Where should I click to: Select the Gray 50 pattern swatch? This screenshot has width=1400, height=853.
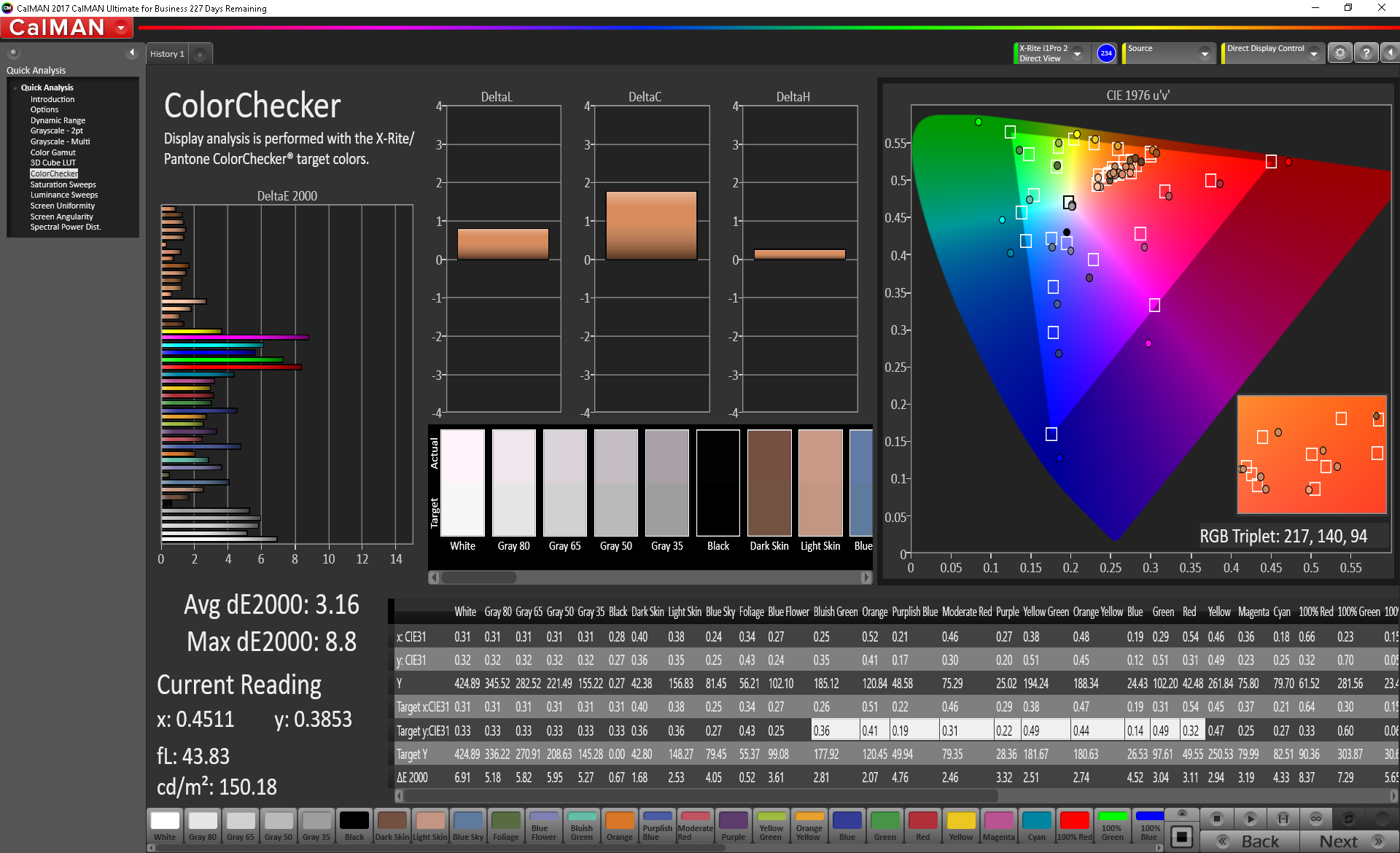tap(279, 826)
